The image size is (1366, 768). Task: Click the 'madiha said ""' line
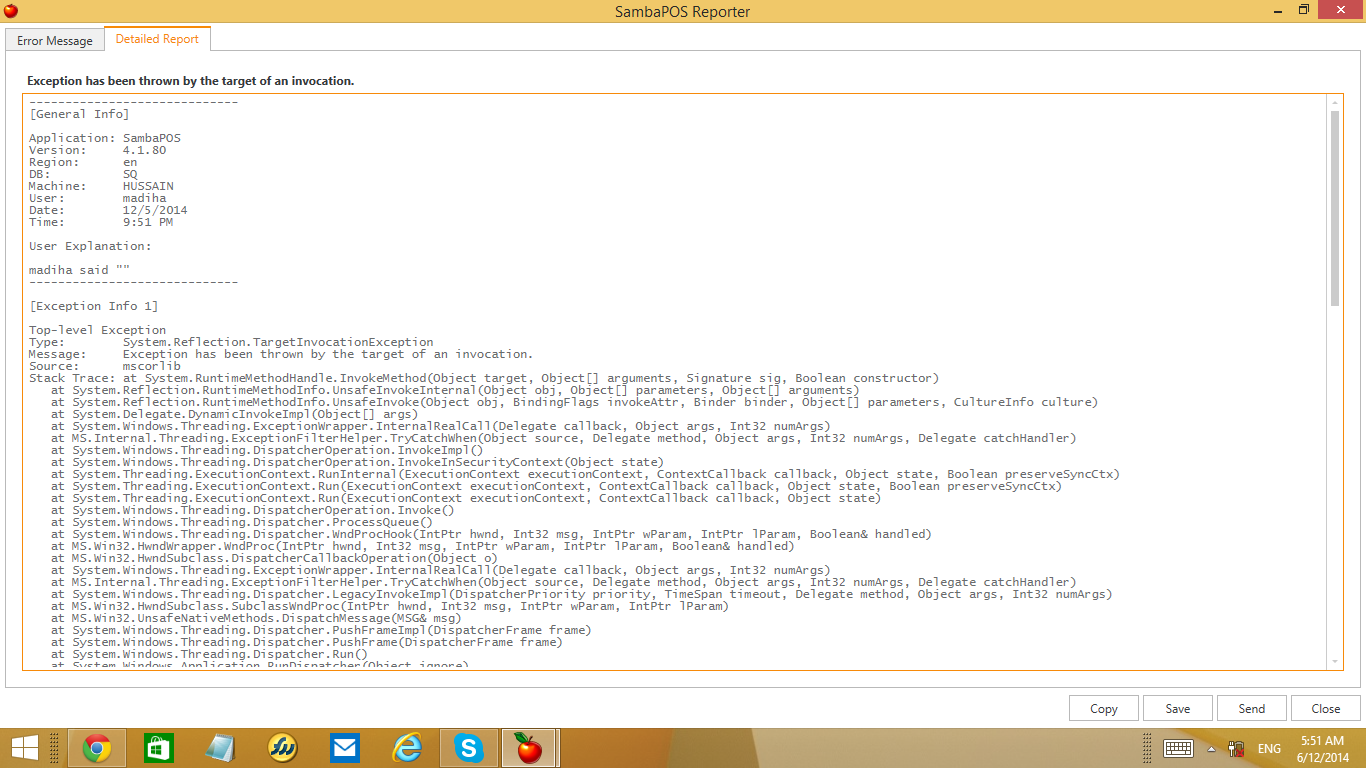point(79,270)
